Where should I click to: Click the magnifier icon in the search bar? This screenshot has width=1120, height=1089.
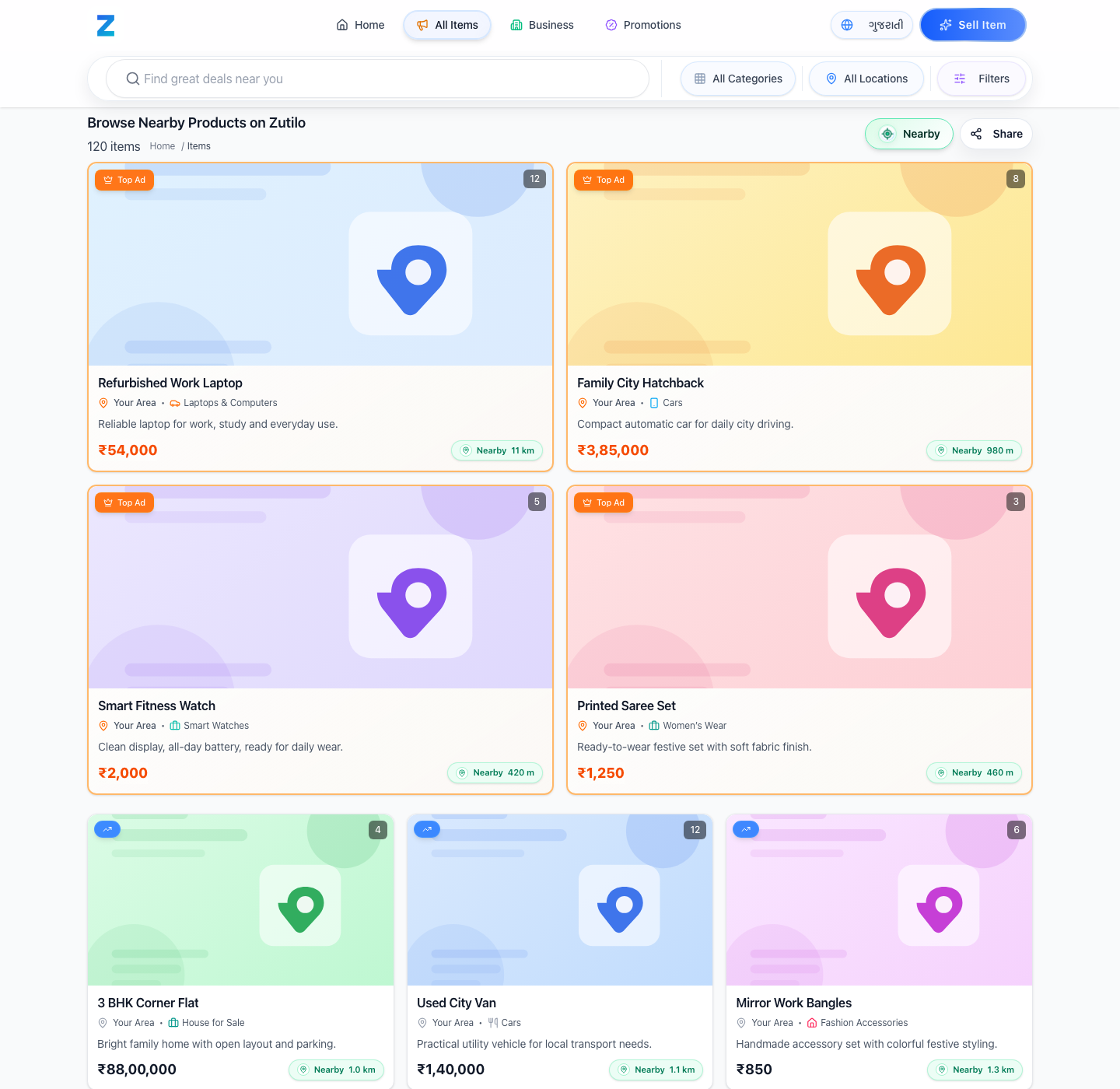pos(133,79)
